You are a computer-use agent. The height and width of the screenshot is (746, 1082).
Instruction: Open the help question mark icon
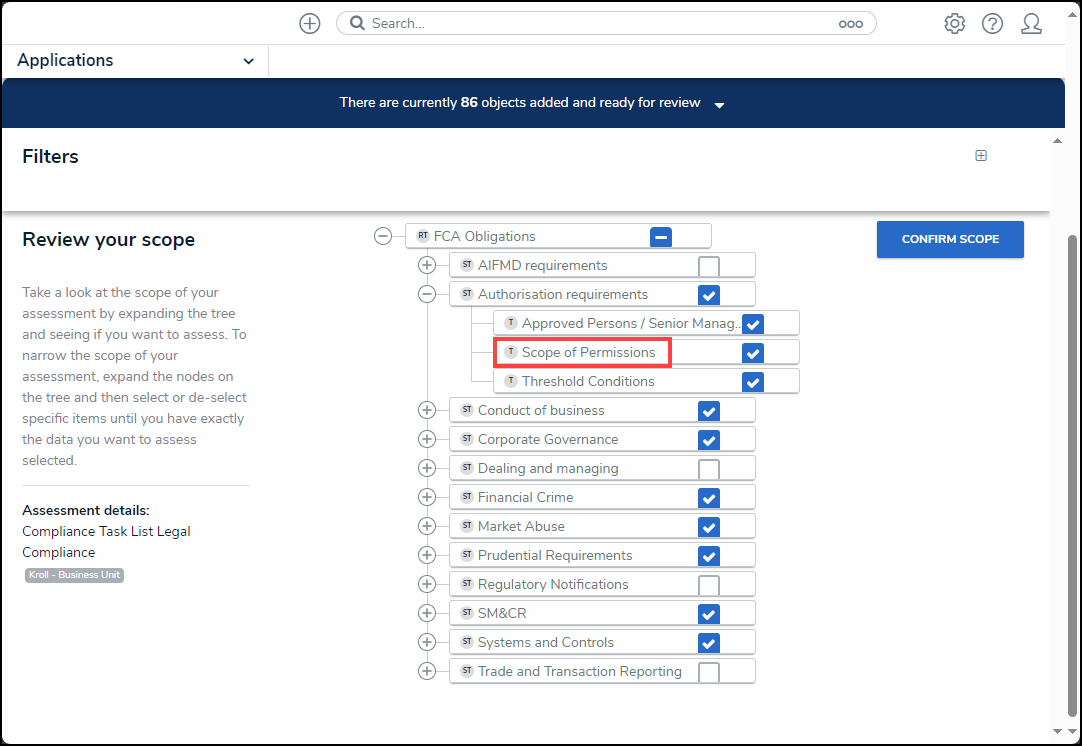[992, 24]
